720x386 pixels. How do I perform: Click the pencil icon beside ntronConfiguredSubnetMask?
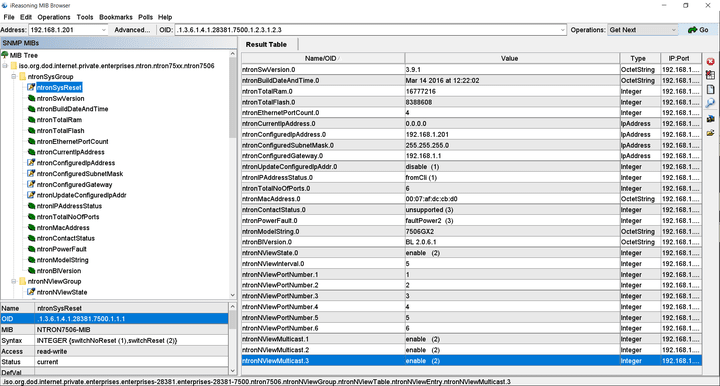[x=31, y=173]
